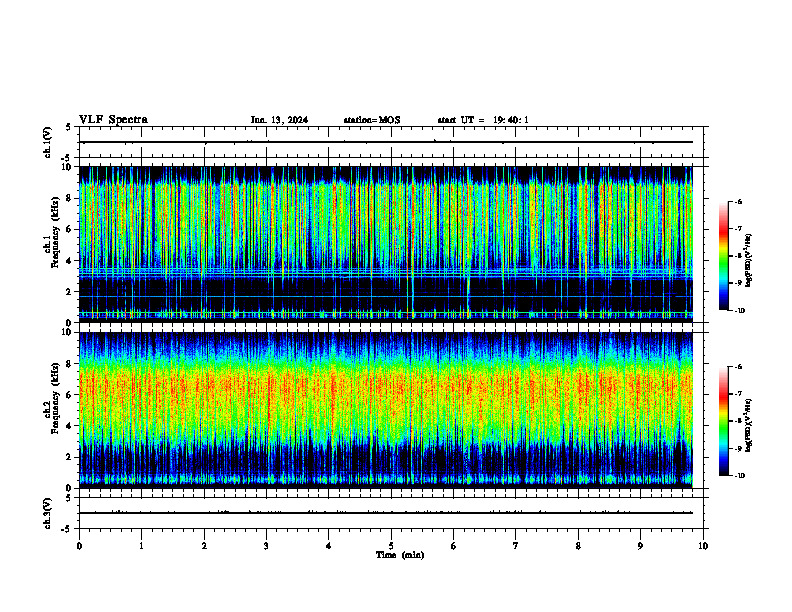792x612 pixels.
Task: Click the time axis tick label "5"
Action: coord(391,546)
